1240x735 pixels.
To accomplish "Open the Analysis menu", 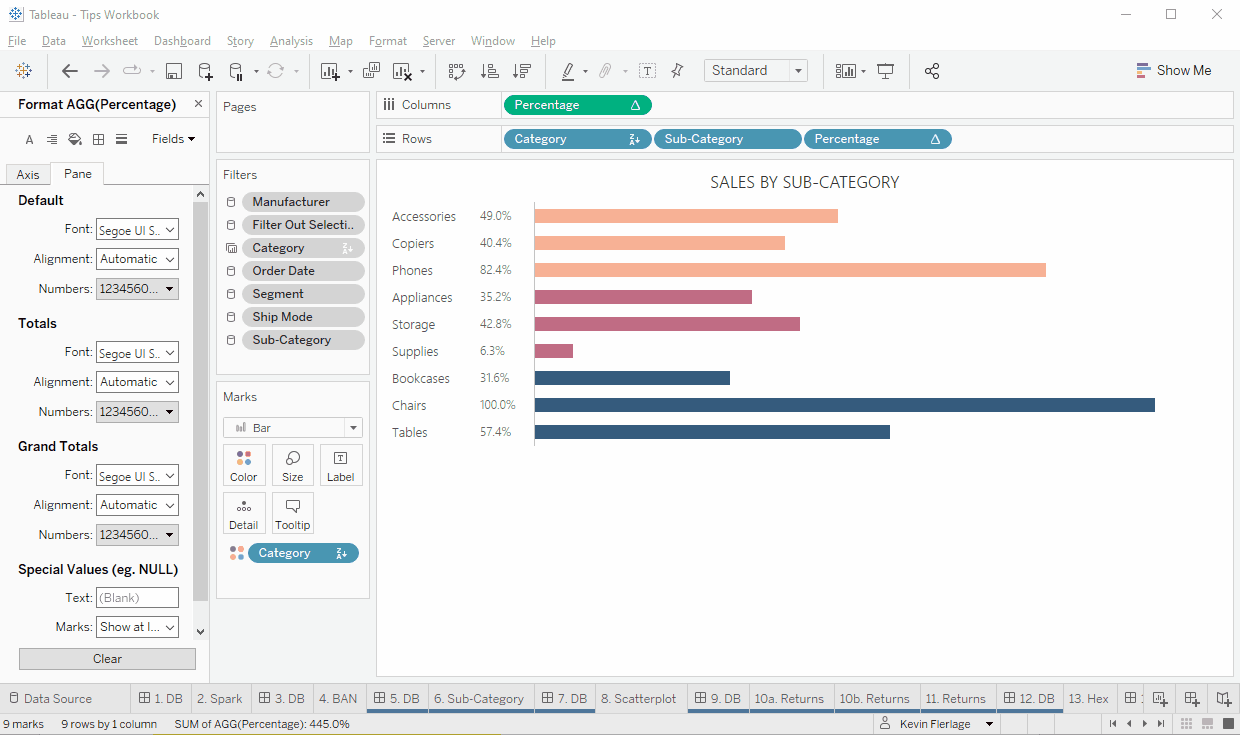I will click(x=291, y=41).
